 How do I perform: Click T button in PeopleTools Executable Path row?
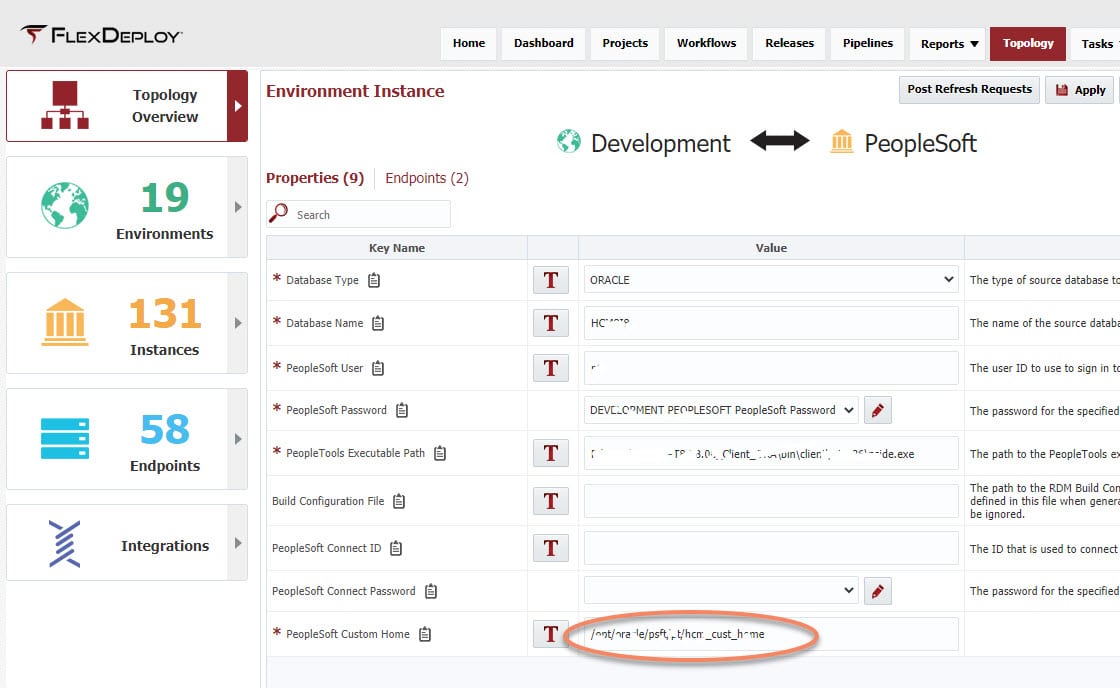point(551,453)
